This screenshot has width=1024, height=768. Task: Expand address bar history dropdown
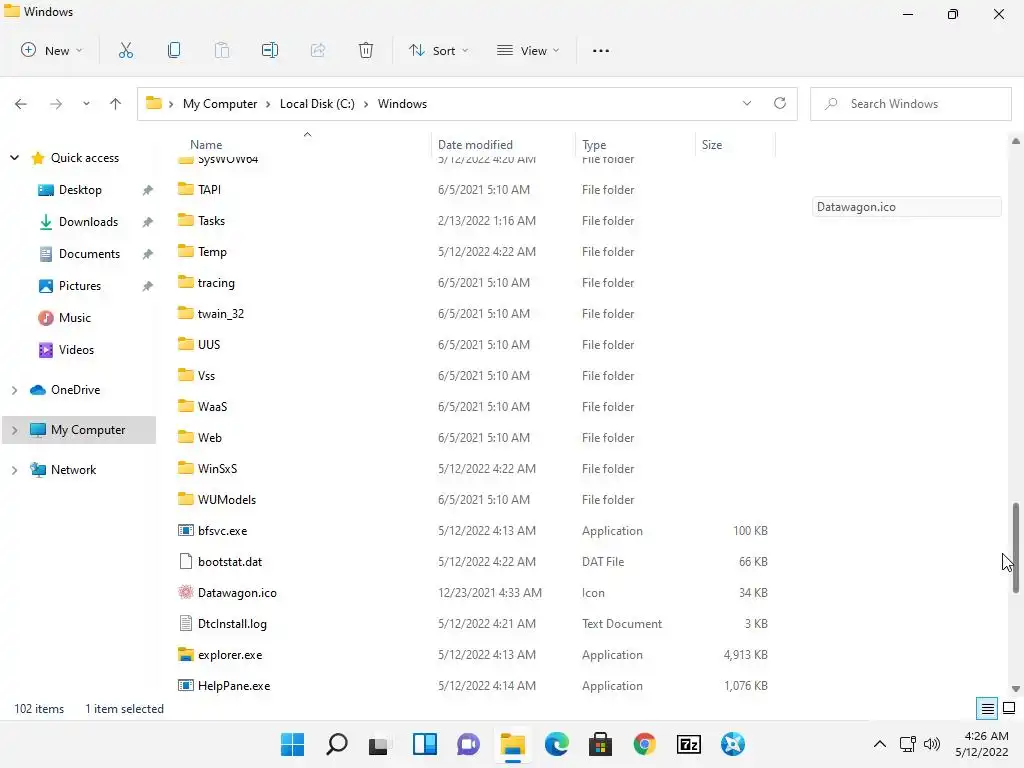(x=747, y=103)
